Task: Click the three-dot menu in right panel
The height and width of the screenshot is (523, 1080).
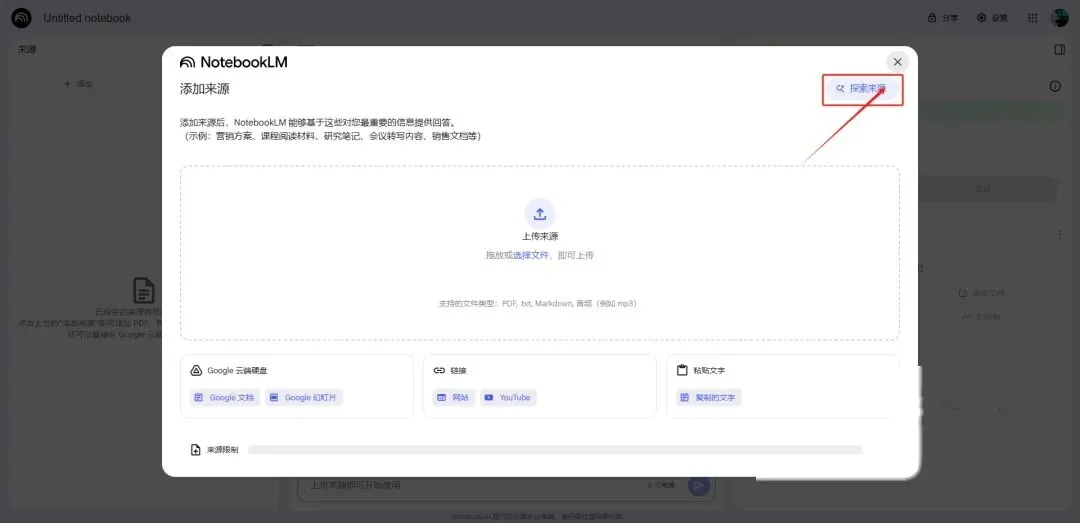Action: click(1059, 235)
